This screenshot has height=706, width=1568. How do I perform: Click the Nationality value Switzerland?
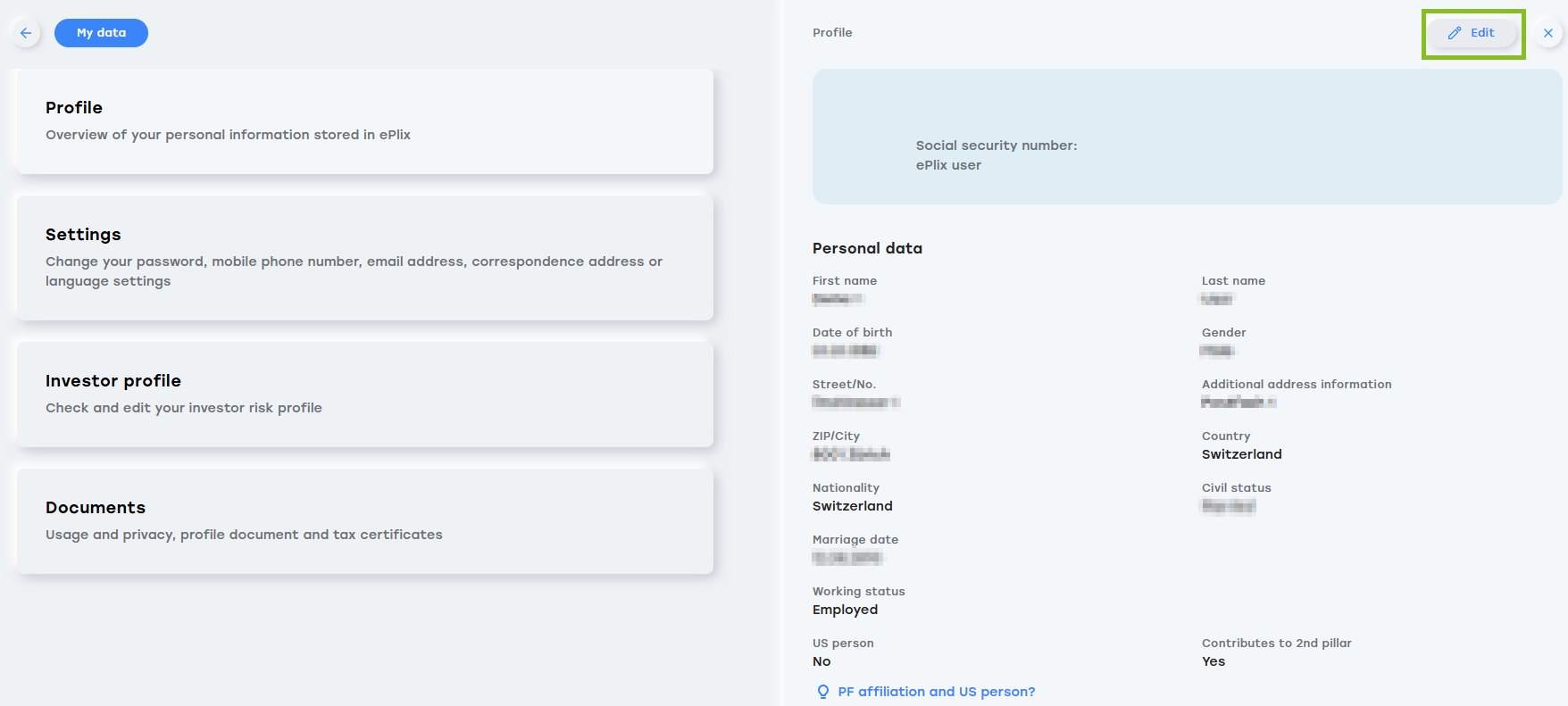click(x=852, y=506)
